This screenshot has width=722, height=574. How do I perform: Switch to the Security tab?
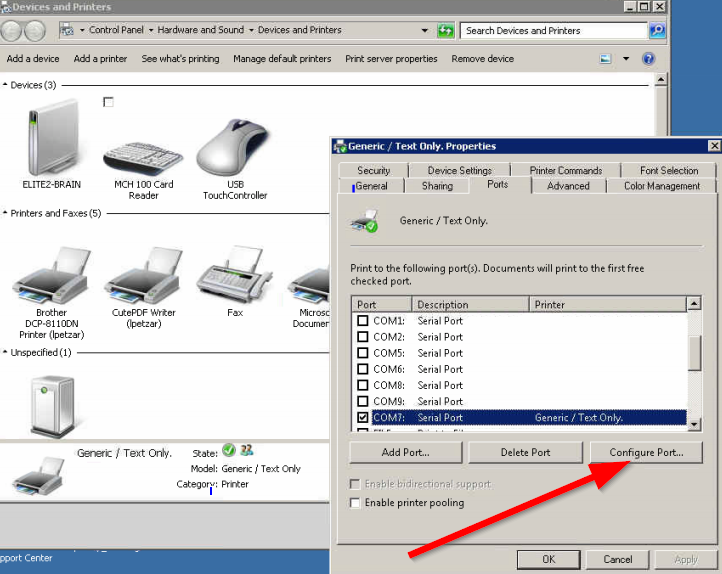373,171
